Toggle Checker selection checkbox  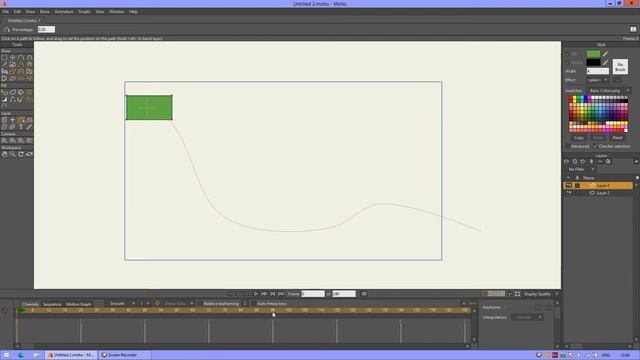[x=595, y=146]
